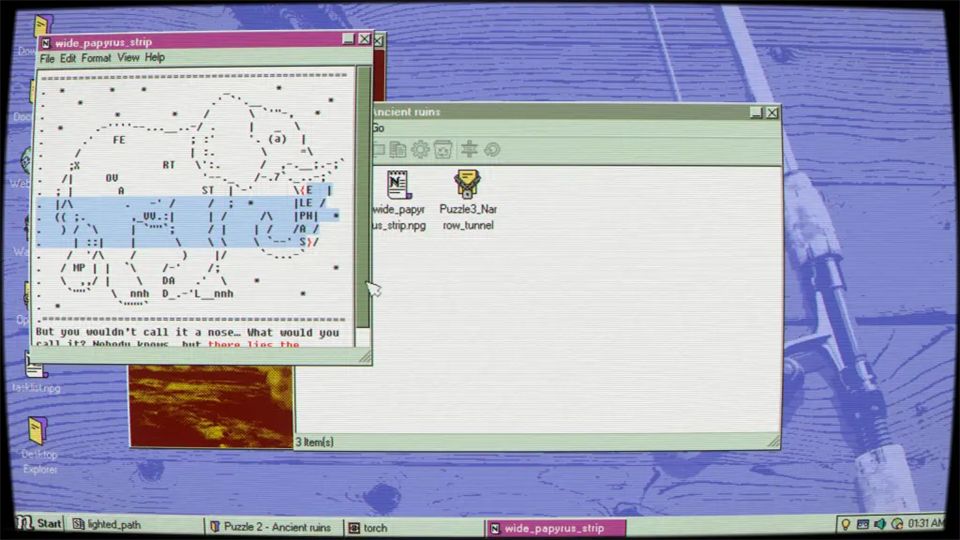Click the speaker volume icon in system tray

click(x=880, y=524)
